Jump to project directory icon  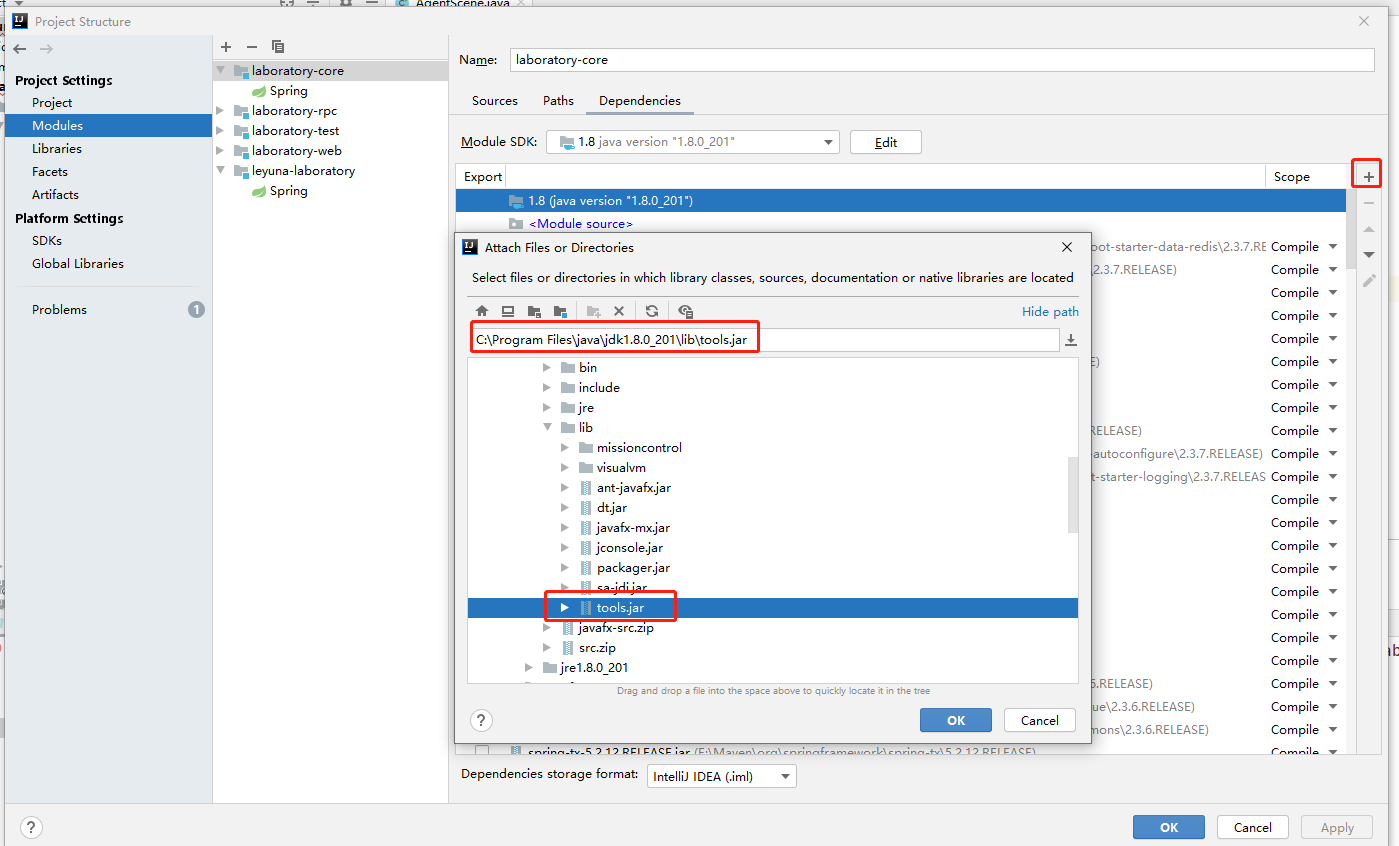[534, 311]
